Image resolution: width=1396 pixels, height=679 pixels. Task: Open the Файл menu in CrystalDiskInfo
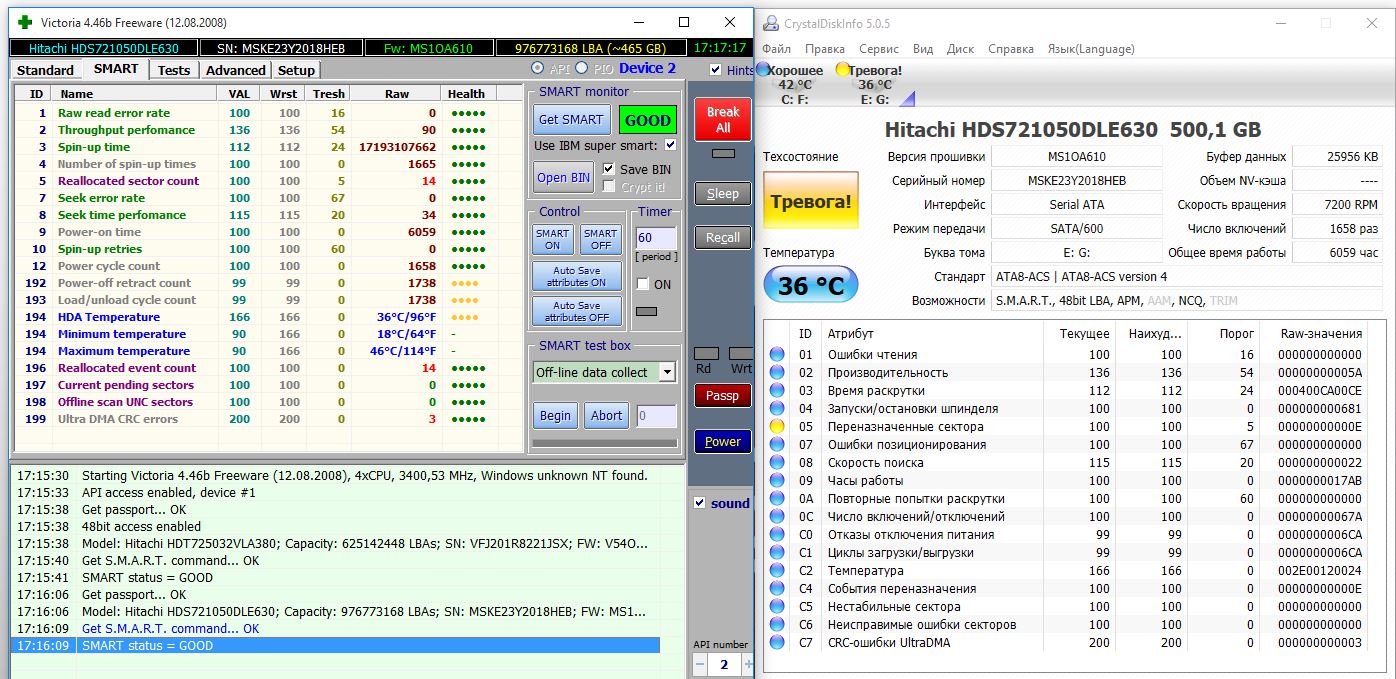[x=776, y=49]
